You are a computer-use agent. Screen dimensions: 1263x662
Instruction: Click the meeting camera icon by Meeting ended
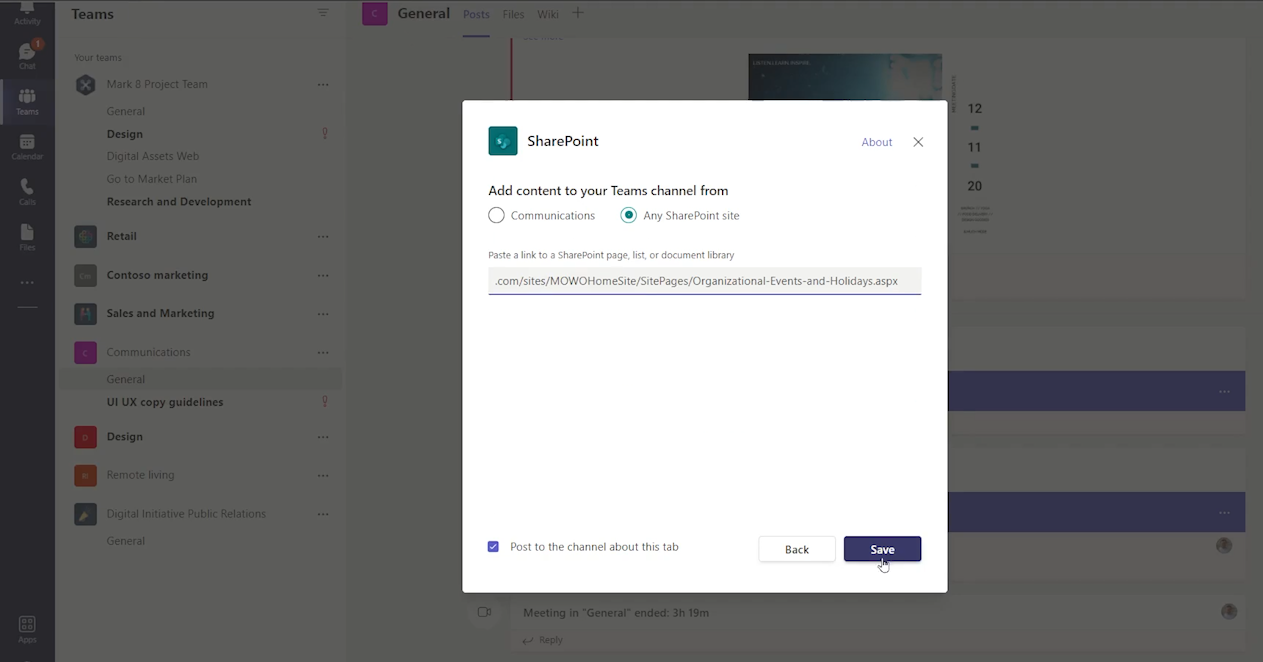[x=484, y=612]
